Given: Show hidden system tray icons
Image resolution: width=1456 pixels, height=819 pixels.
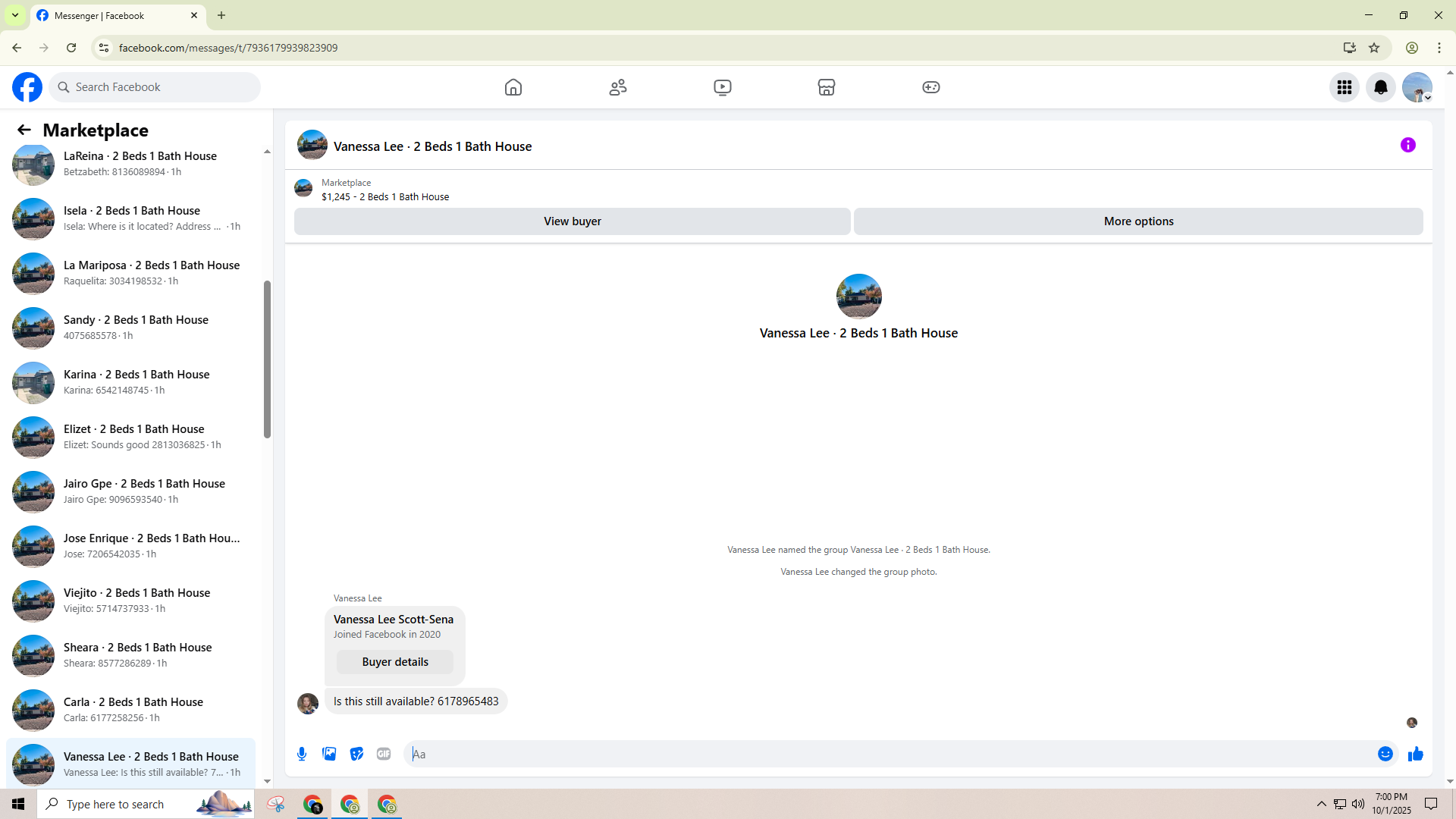Looking at the screenshot, I should tap(1322, 804).
